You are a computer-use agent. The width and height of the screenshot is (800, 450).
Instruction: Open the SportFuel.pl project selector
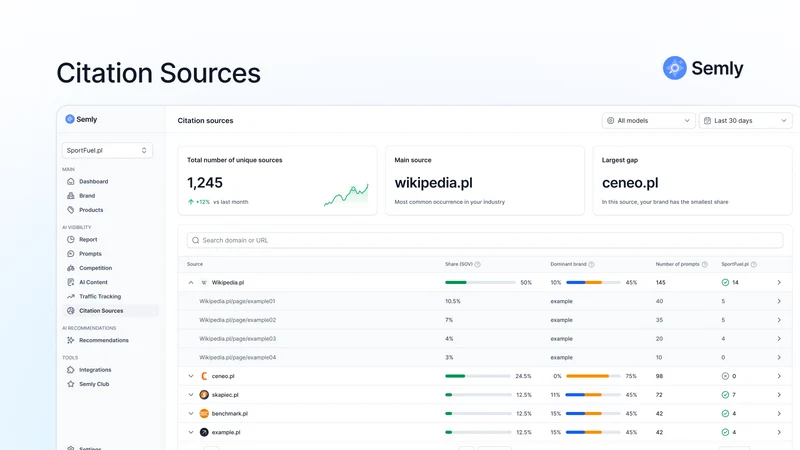[x=107, y=151]
